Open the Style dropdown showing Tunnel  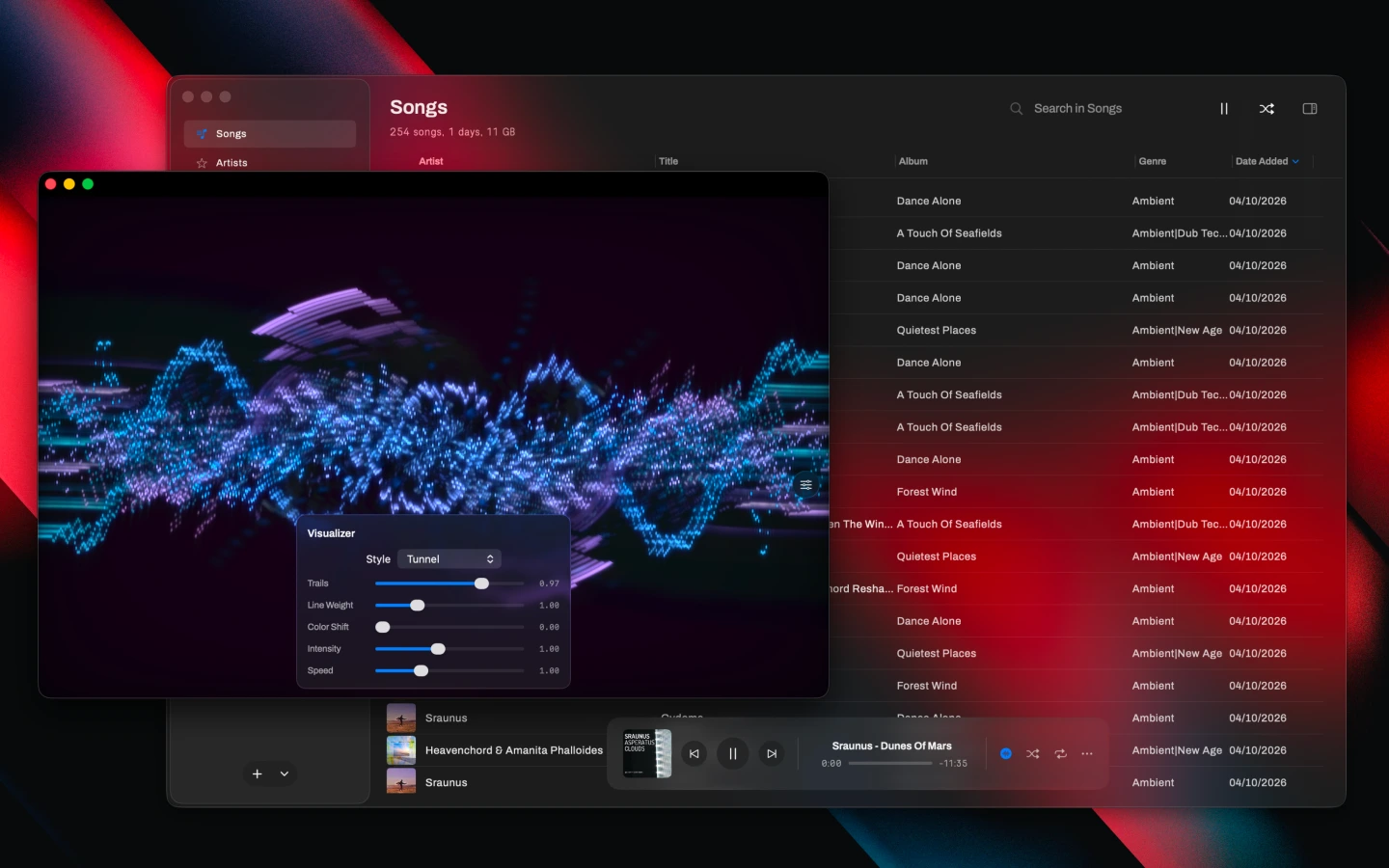click(449, 559)
